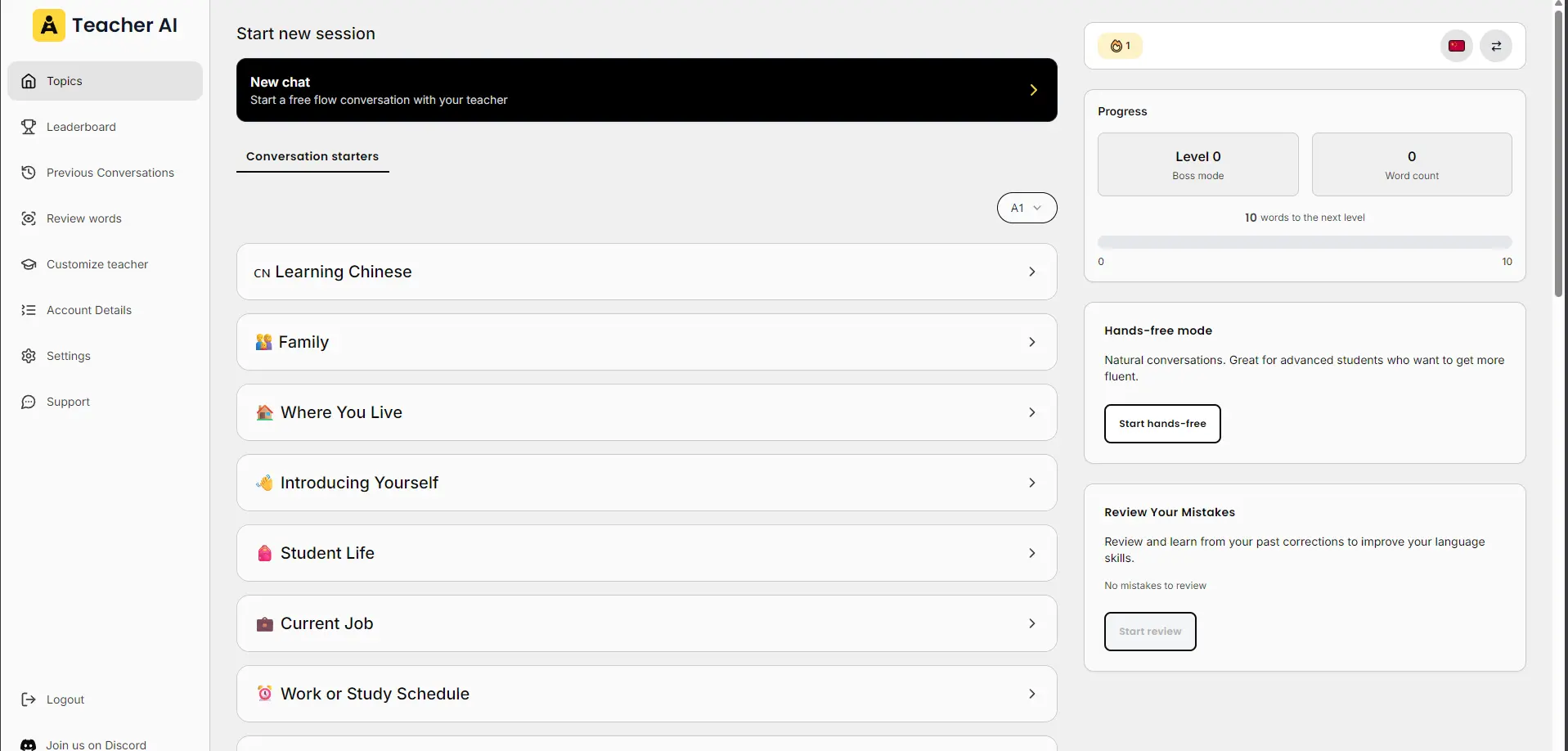Click the Settings gear icon

coord(29,356)
